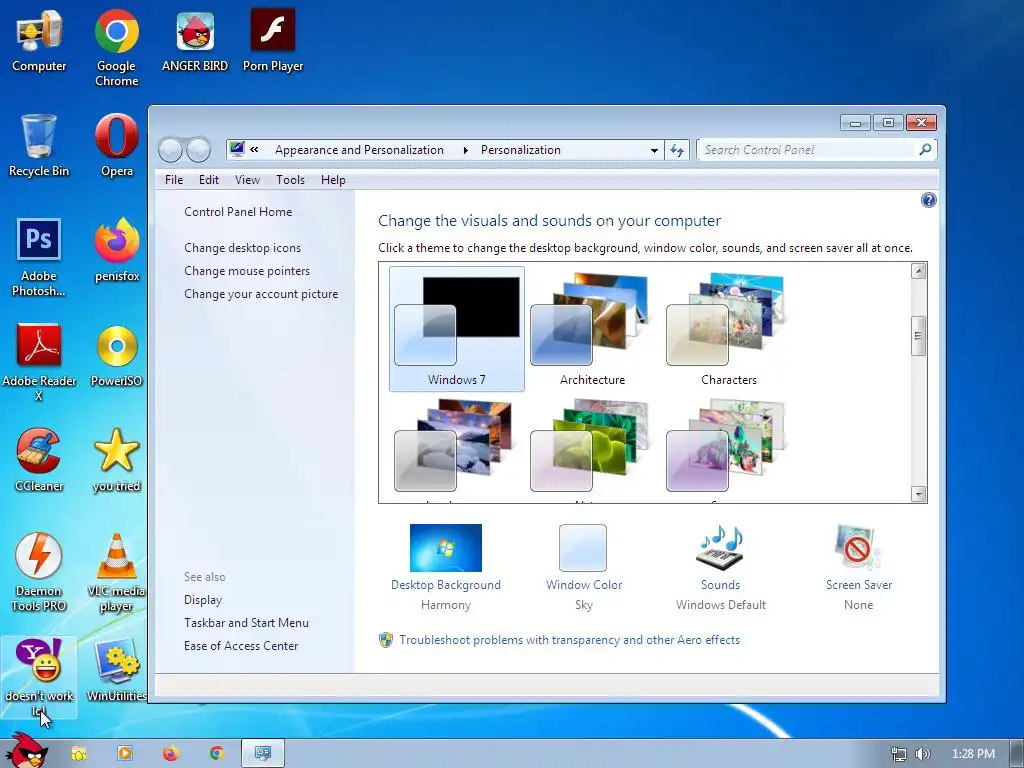Image resolution: width=1024 pixels, height=768 pixels.
Task: Open the Edit menu
Action: pos(209,180)
